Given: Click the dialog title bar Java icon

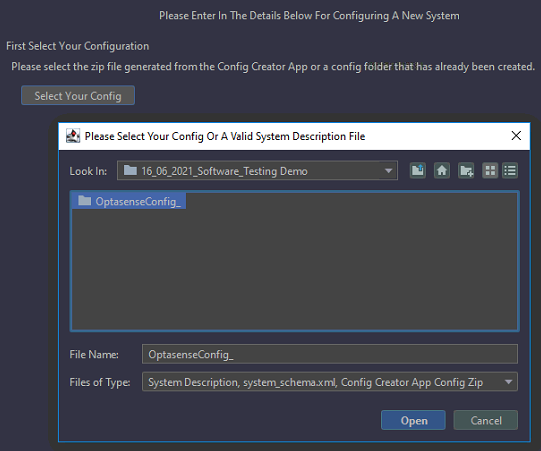Looking at the screenshot, I should (x=73, y=136).
